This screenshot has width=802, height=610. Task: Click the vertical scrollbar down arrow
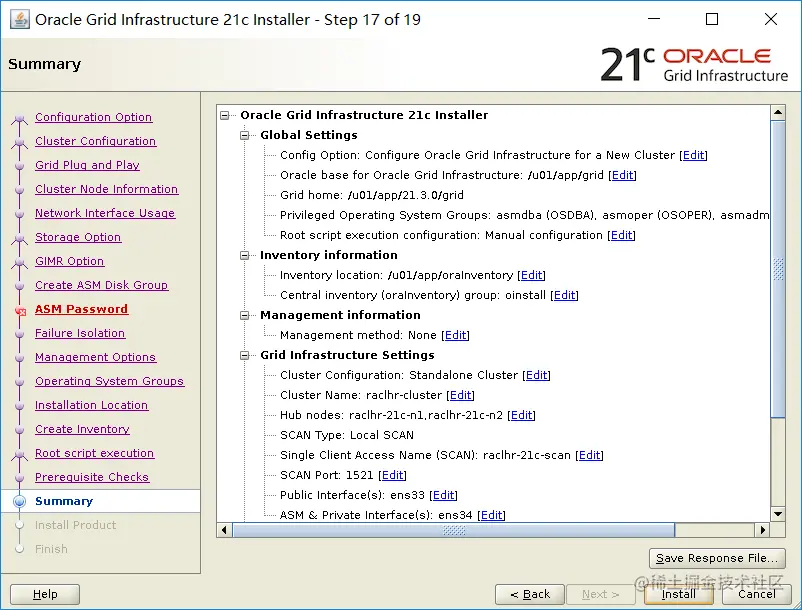(778, 514)
